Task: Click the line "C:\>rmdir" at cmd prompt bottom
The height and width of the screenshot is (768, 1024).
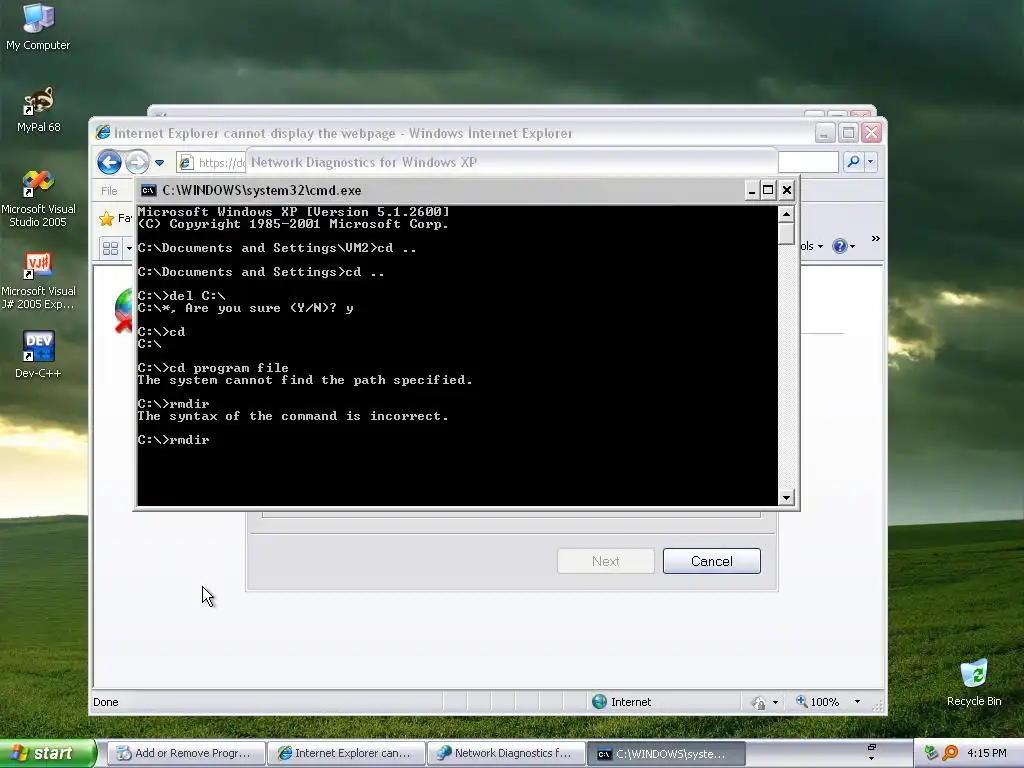Action: click(174, 440)
